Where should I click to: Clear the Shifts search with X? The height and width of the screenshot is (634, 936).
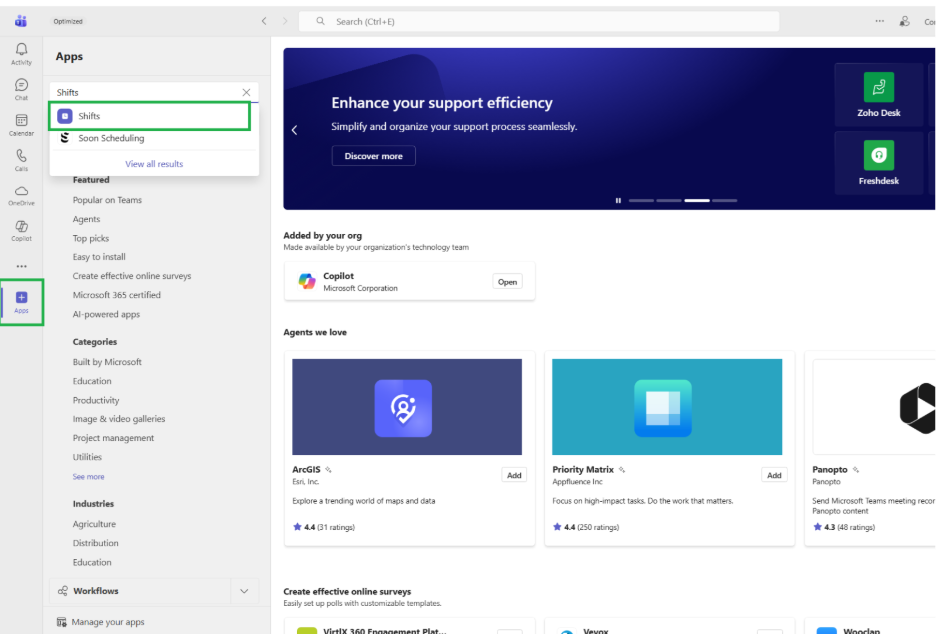pyautogui.click(x=246, y=92)
